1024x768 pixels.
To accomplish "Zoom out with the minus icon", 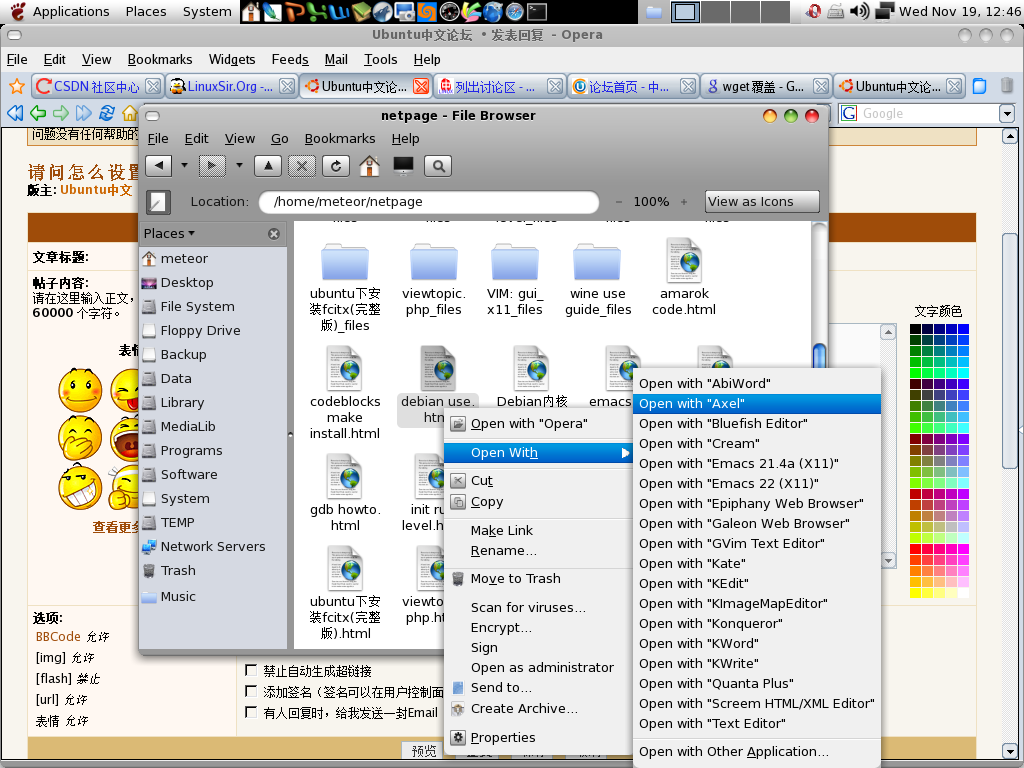I will pos(618,202).
